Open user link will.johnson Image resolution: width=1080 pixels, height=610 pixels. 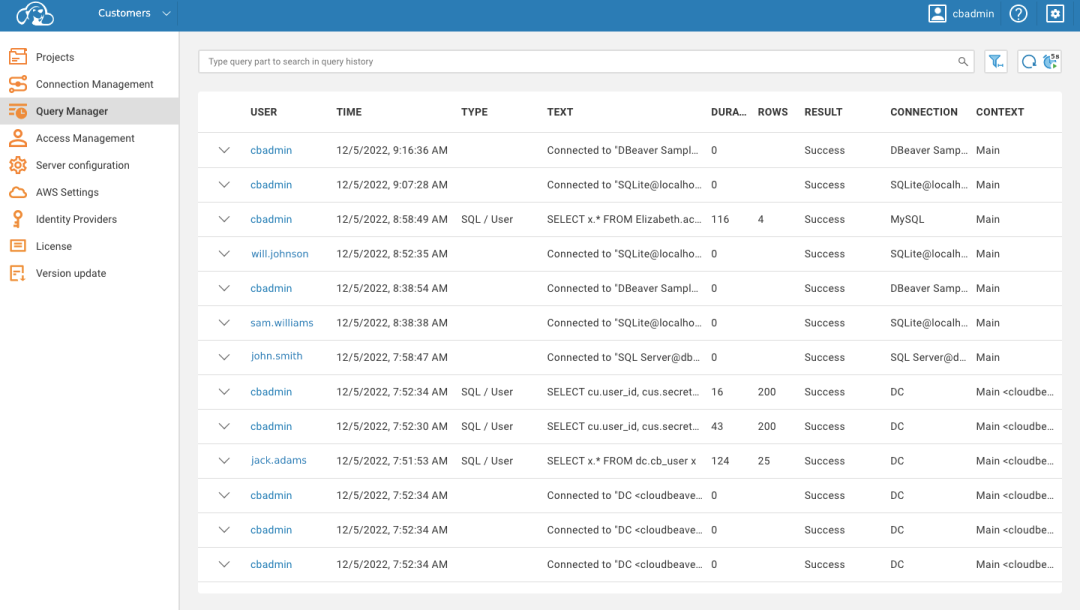point(280,253)
